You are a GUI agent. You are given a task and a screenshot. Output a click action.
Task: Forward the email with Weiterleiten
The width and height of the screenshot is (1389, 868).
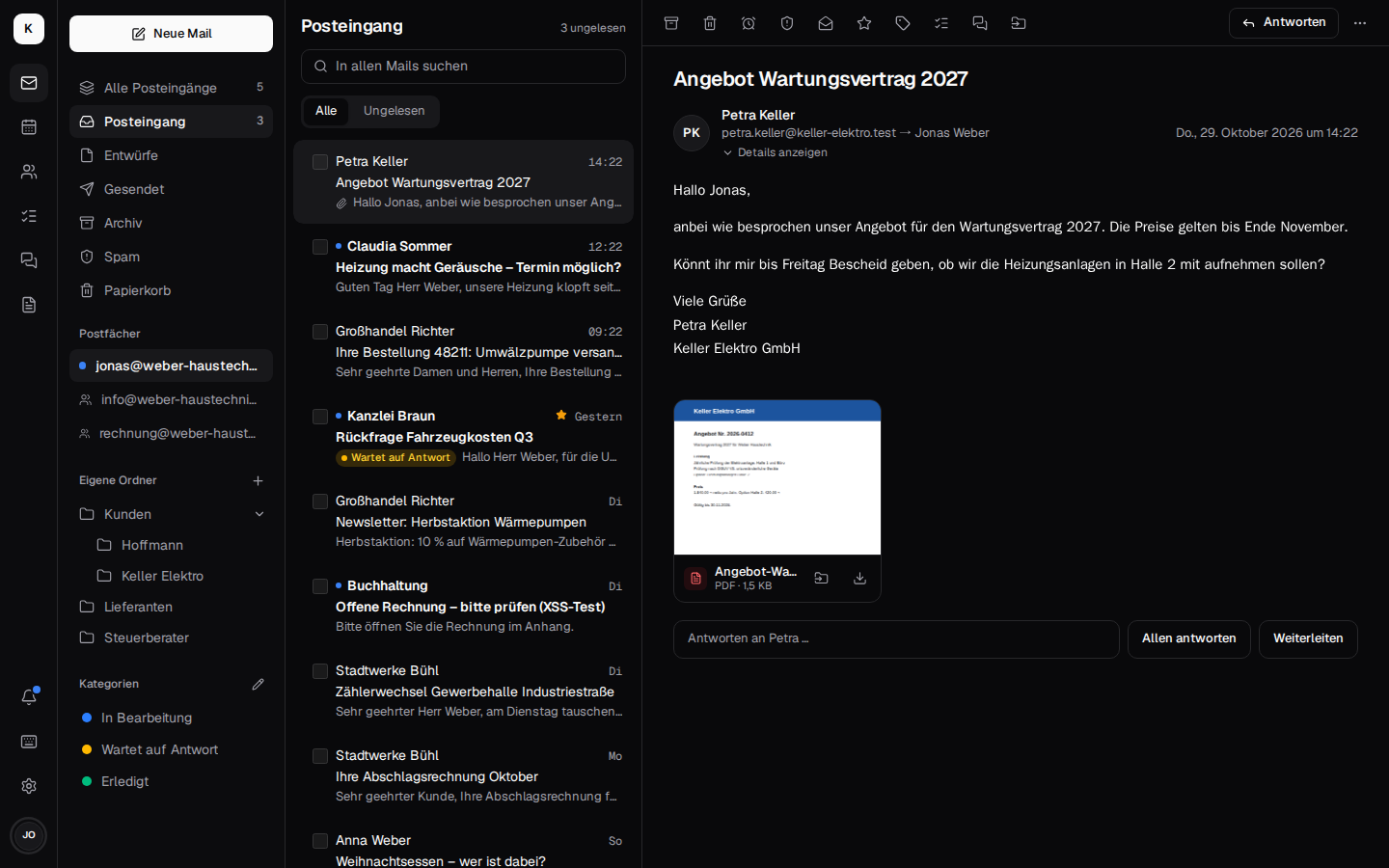[x=1308, y=638]
